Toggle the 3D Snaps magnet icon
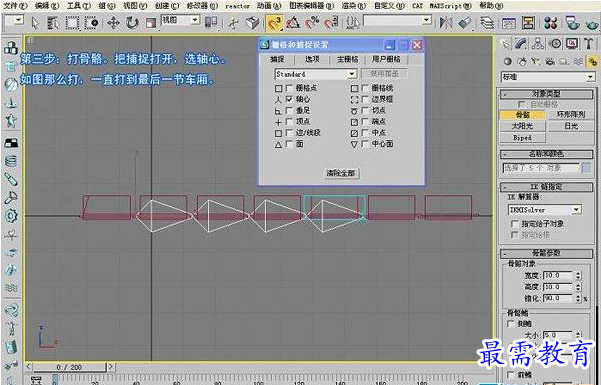This screenshot has width=601, height=385. 274,23
